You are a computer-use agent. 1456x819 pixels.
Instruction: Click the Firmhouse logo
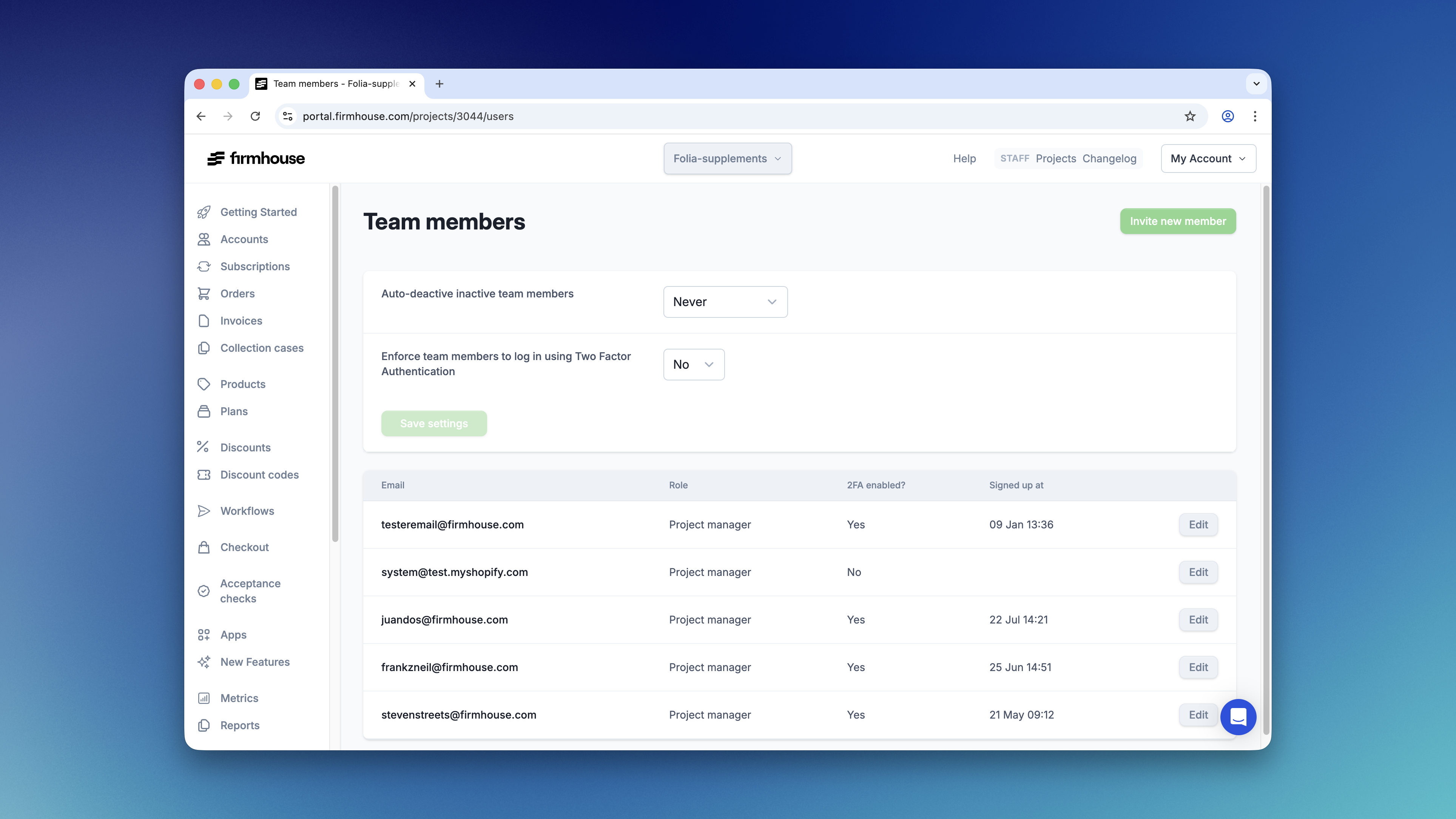256,158
